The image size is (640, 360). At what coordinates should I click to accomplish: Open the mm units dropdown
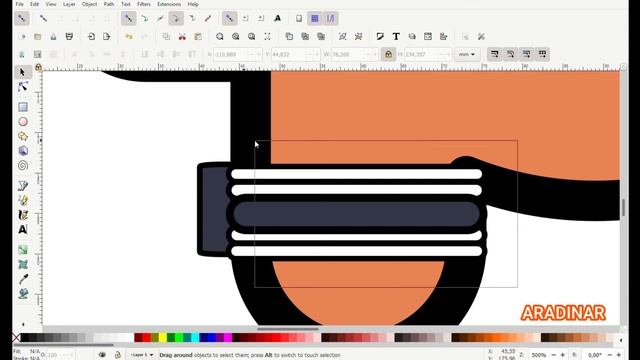[467, 54]
